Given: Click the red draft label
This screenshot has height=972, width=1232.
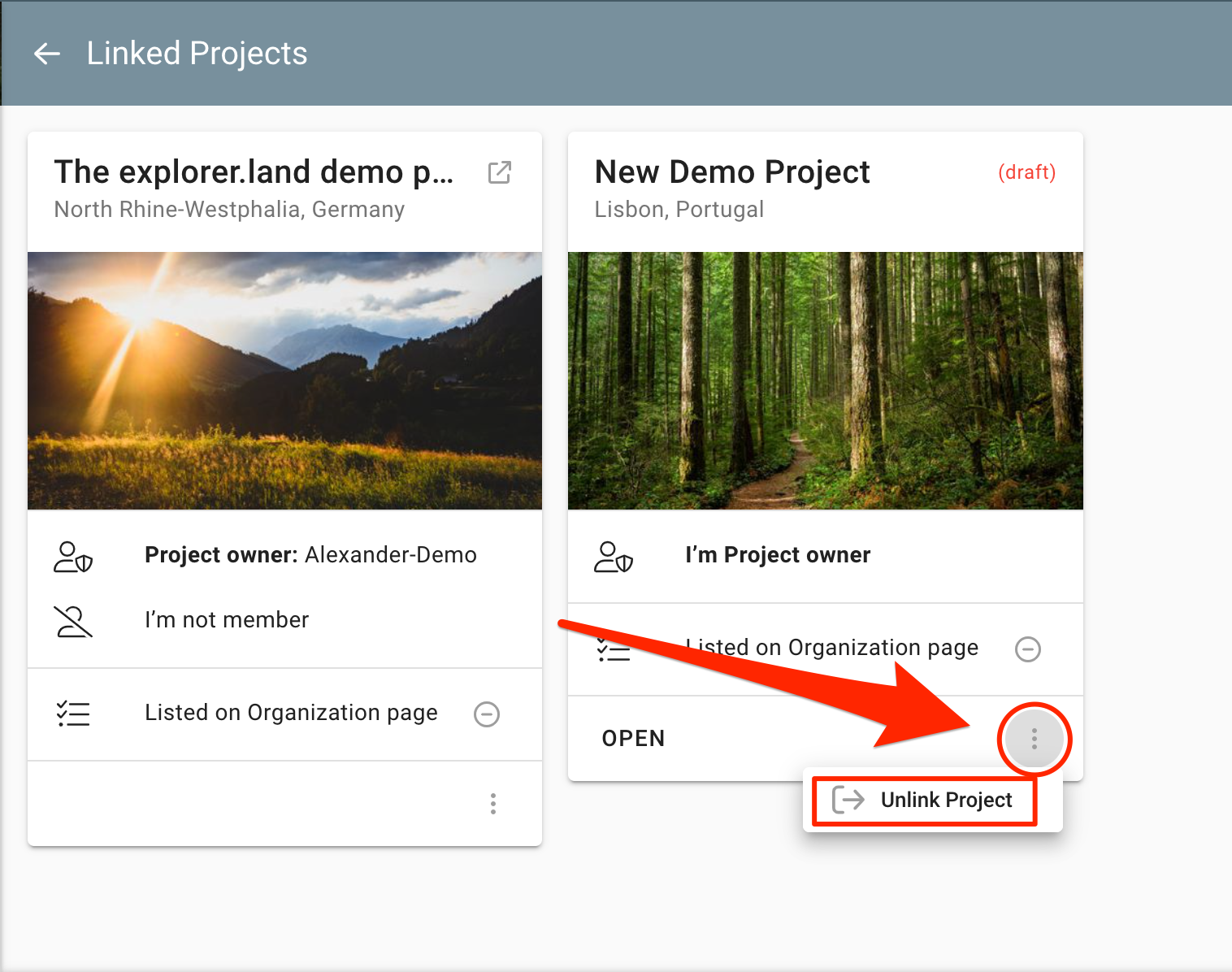Looking at the screenshot, I should (x=1026, y=172).
